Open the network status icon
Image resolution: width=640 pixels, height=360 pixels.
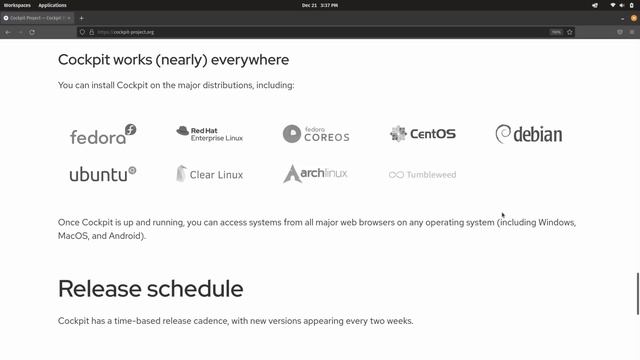(x=613, y=5)
